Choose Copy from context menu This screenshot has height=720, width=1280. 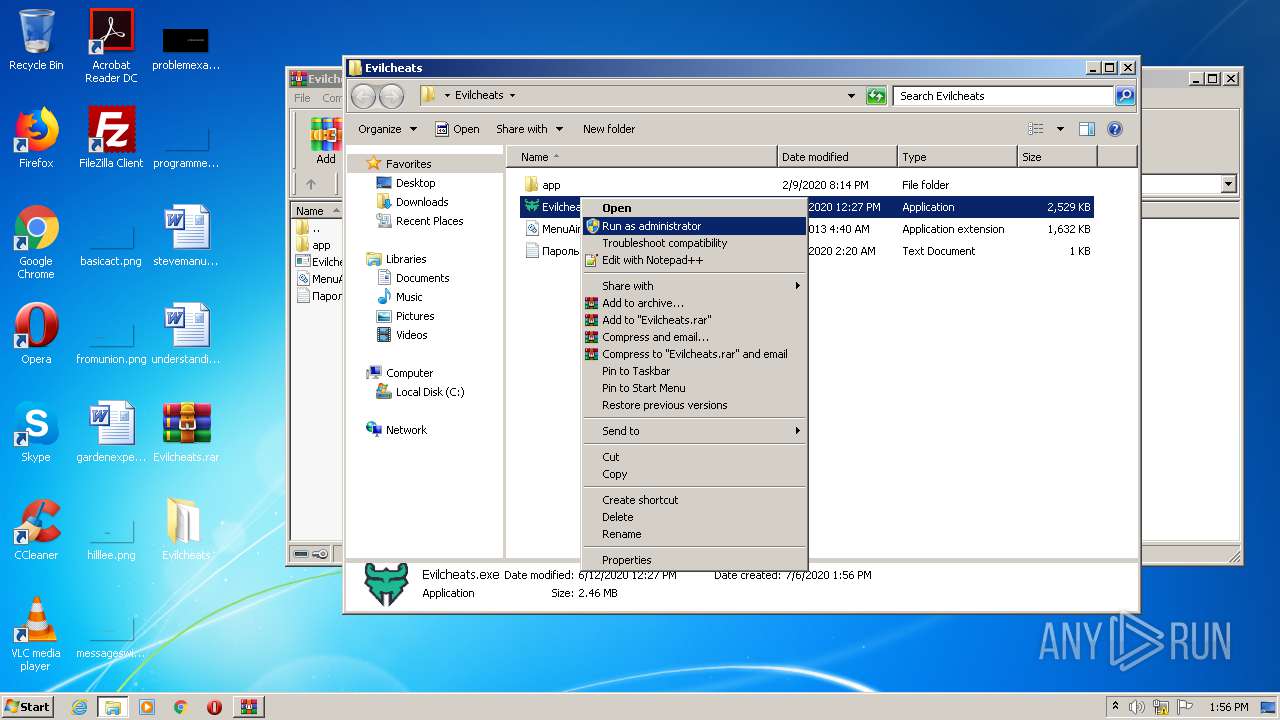pyautogui.click(x=695, y=474)
